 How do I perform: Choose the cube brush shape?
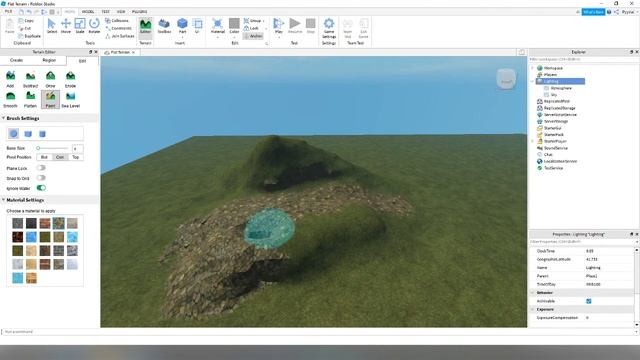28,133
